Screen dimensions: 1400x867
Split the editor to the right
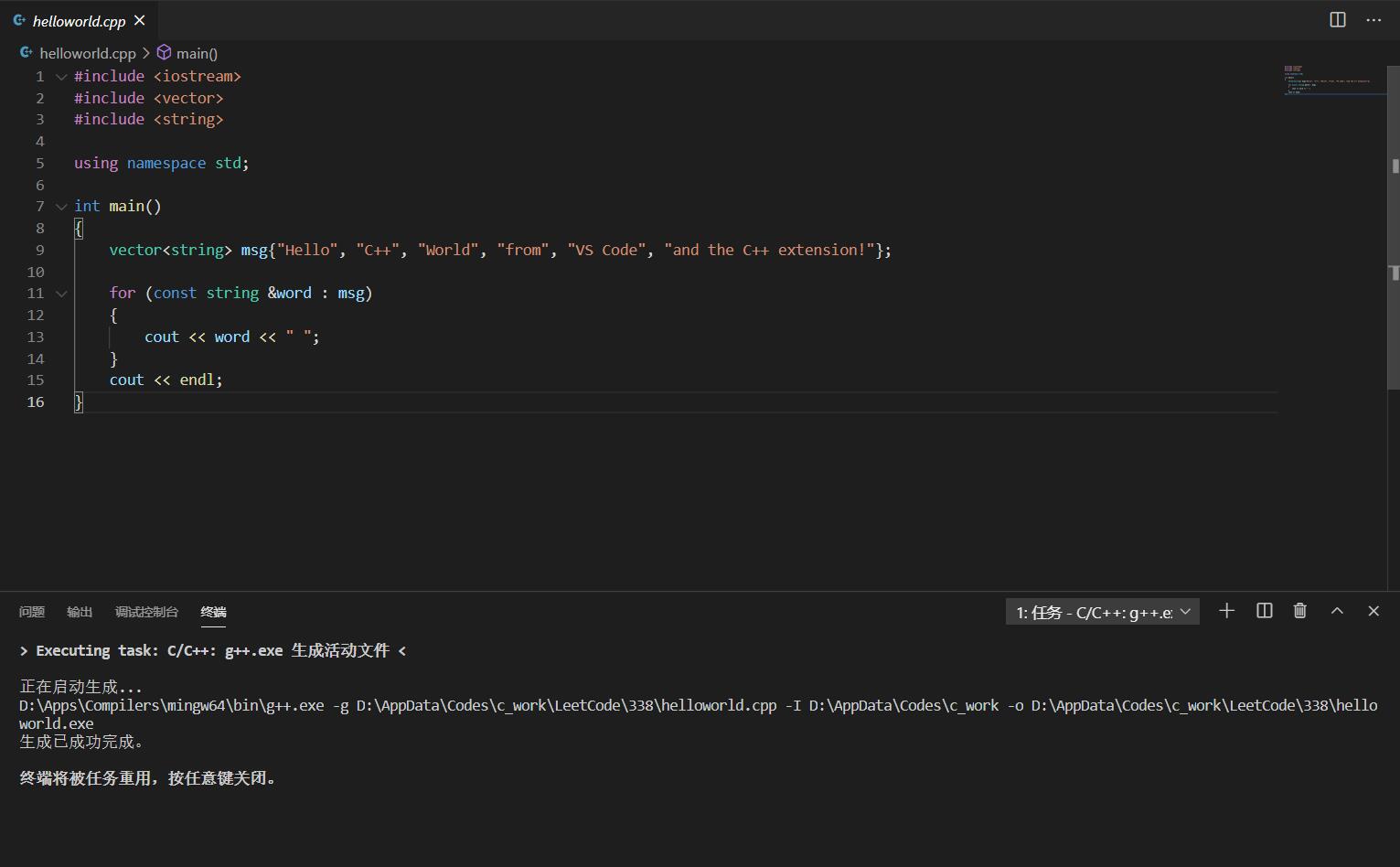pyautogui.click(x=1337, y=20)
